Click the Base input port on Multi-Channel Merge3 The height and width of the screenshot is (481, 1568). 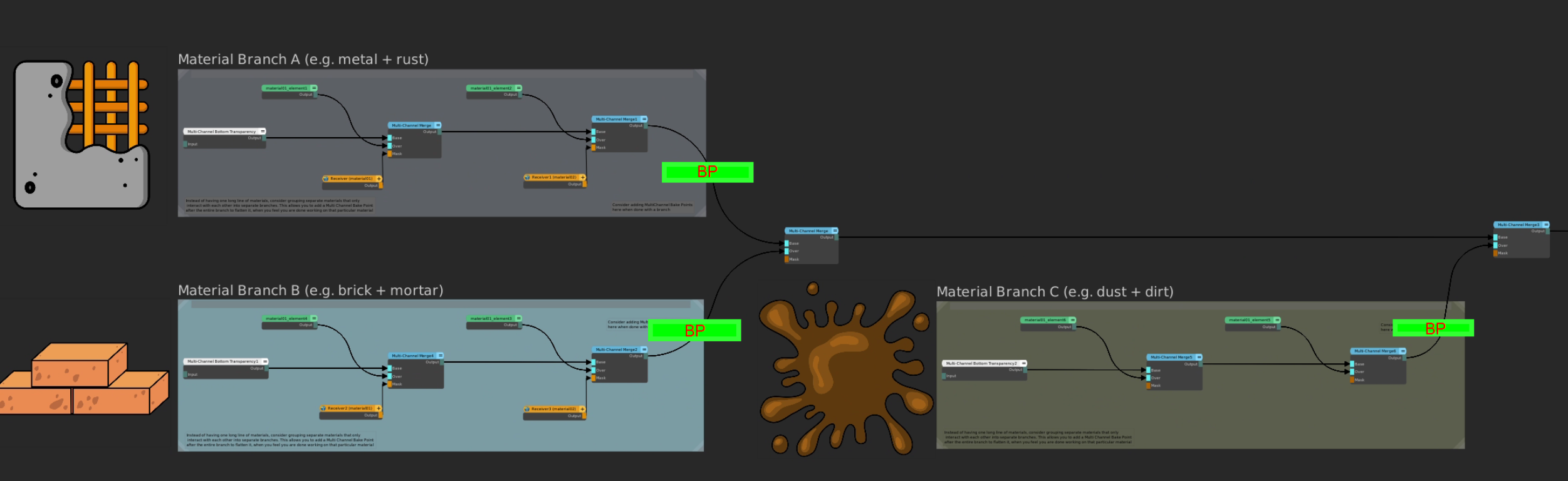(x=1495, y=237)
